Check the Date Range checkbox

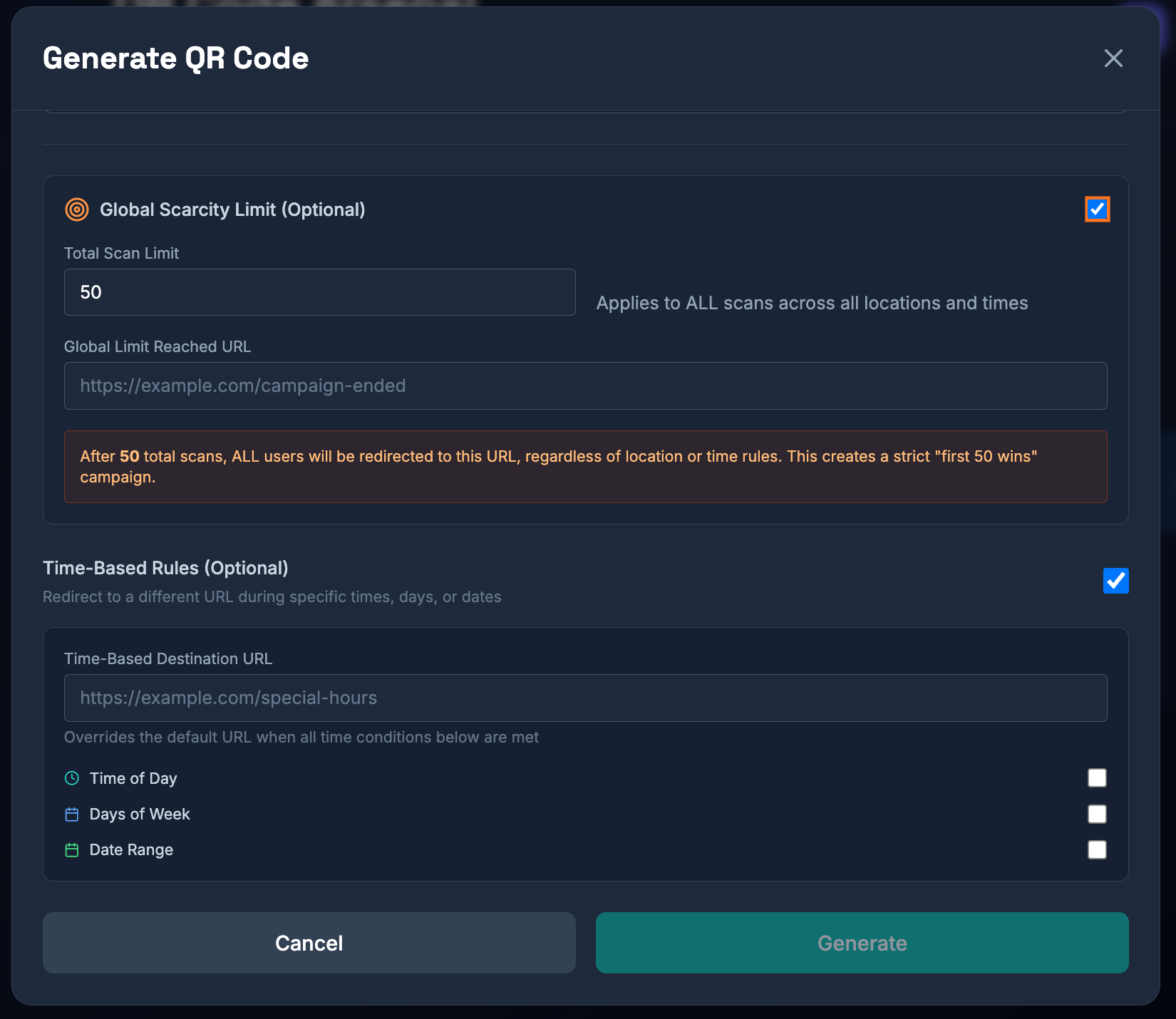tap(1097, 849)
